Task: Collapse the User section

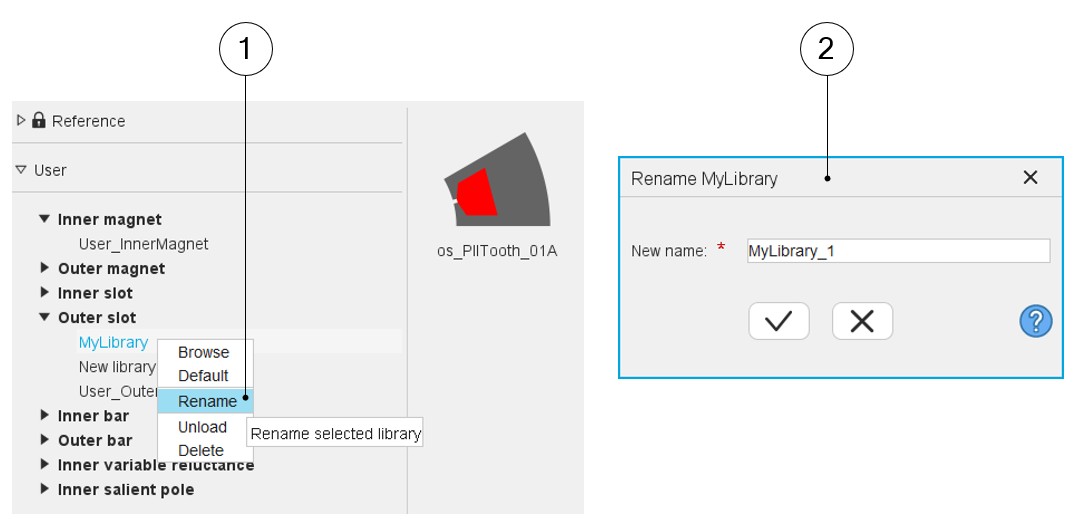Action: point(22,170)
